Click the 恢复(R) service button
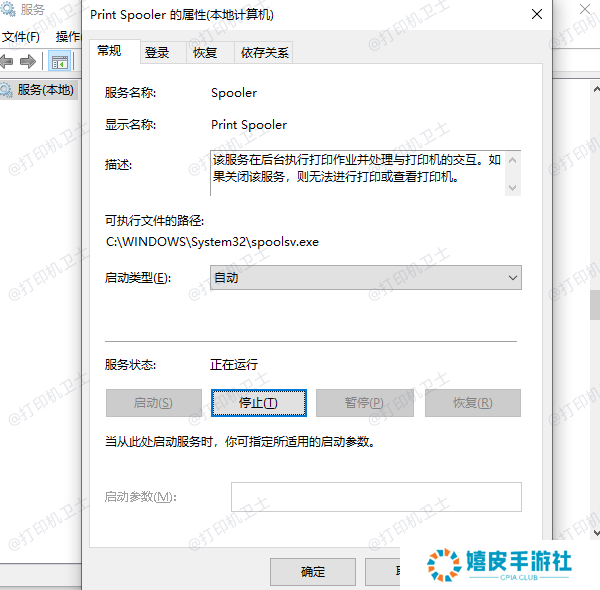Viewport: 600px width, 590px height. point(472,403)
